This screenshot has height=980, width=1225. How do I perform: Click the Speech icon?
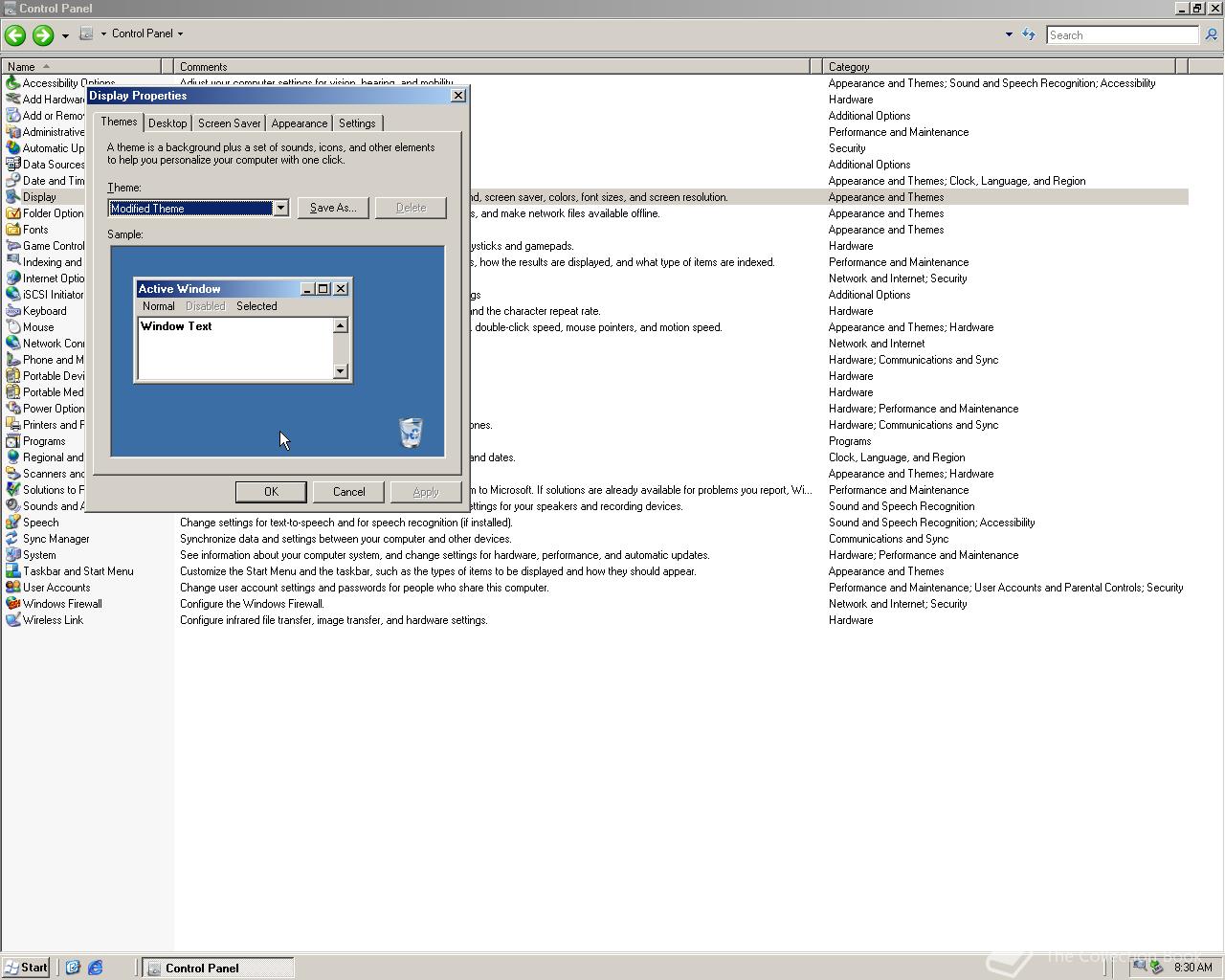[12, 523]
